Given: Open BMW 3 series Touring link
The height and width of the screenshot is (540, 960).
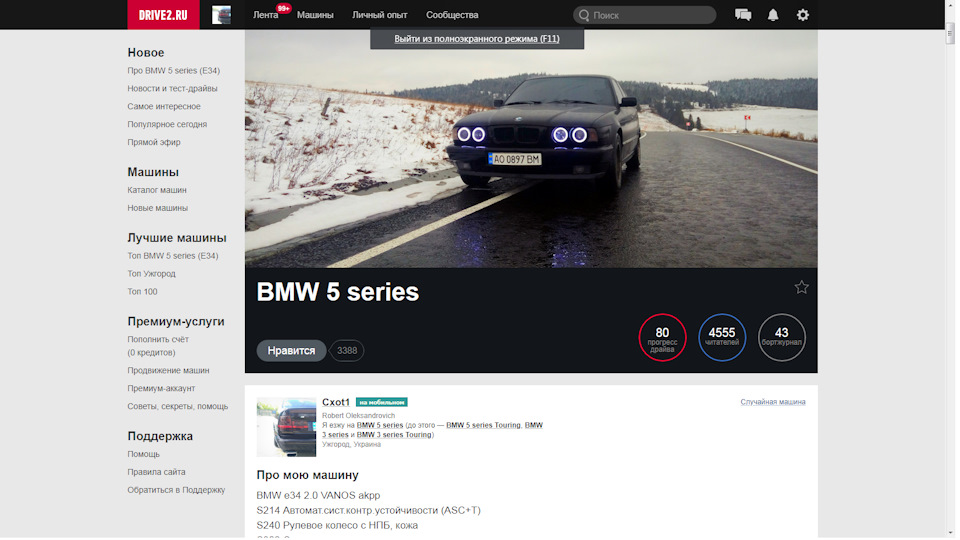Looking at the screenshot, I should click(x=394, y=435).
